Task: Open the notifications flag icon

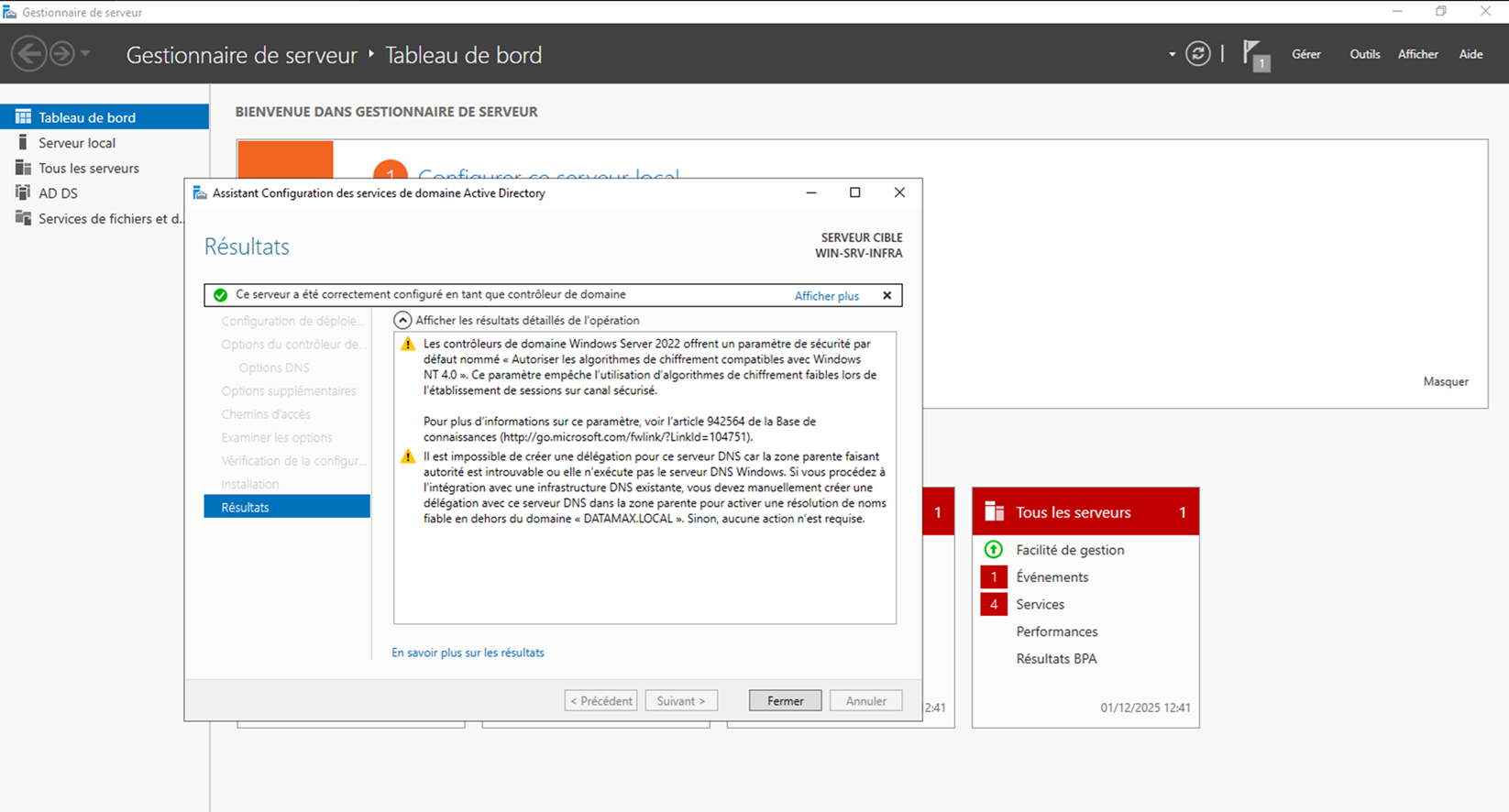Action: pyautogui.click(x=1255, y=54)
